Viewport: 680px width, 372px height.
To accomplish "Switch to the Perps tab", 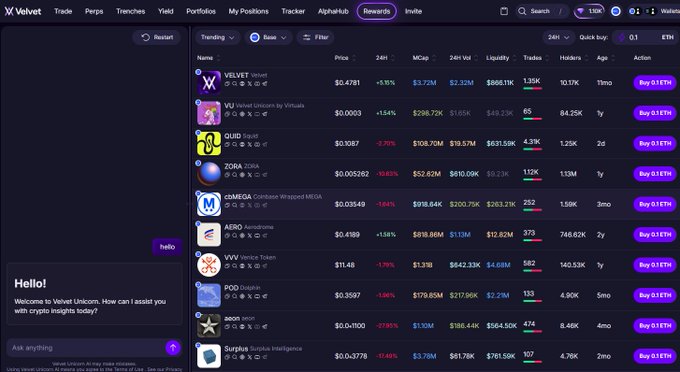I will 94,11.
